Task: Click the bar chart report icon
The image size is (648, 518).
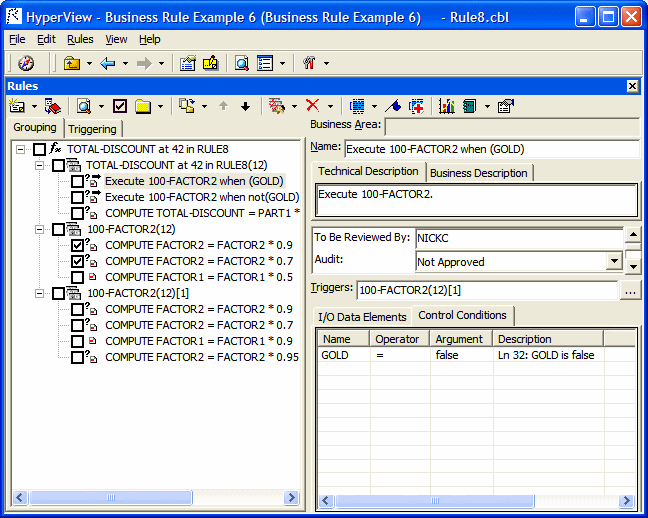Action: [446, 106]
